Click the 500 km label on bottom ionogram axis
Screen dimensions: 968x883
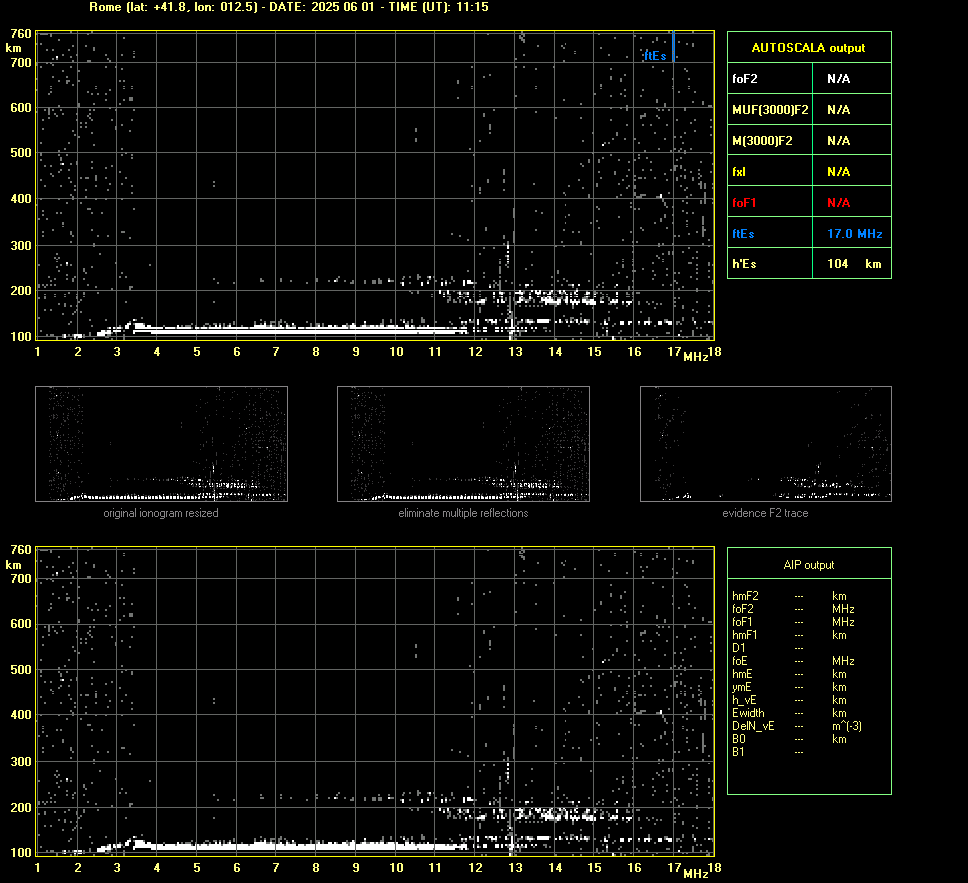coord(21,669)
